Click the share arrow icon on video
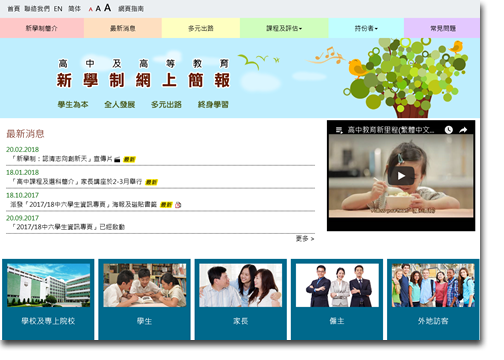Image resolution: width=504 pixels, height=360 pixels. tap(463, 130)
